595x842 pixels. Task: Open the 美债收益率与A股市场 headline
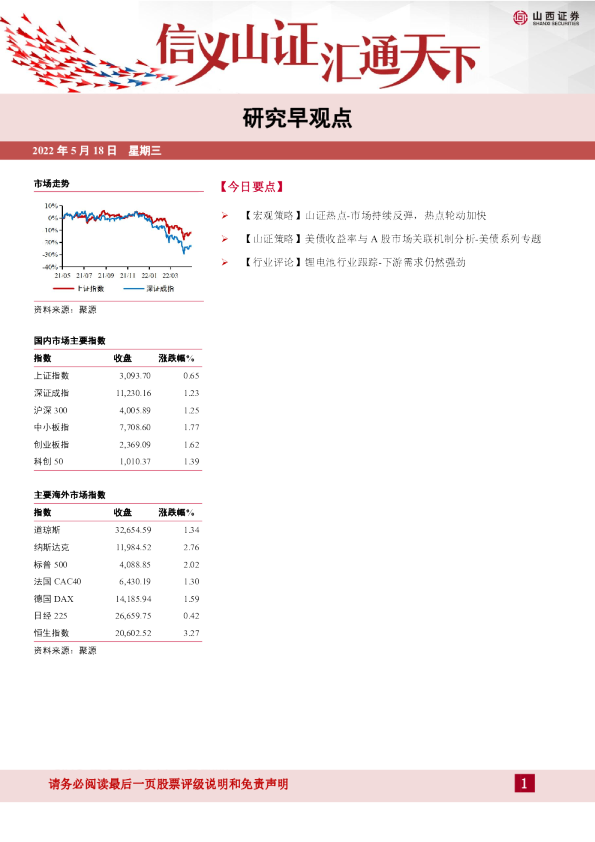pos(391,239)
